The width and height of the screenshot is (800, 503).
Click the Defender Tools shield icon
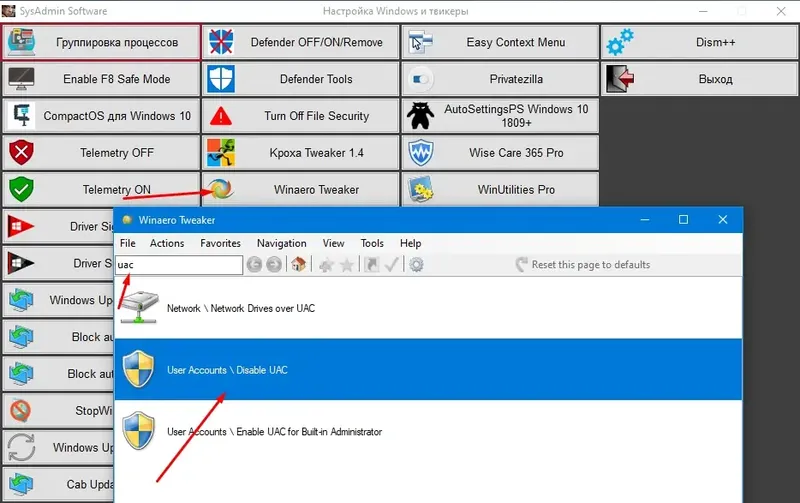(x=221, y=79)
